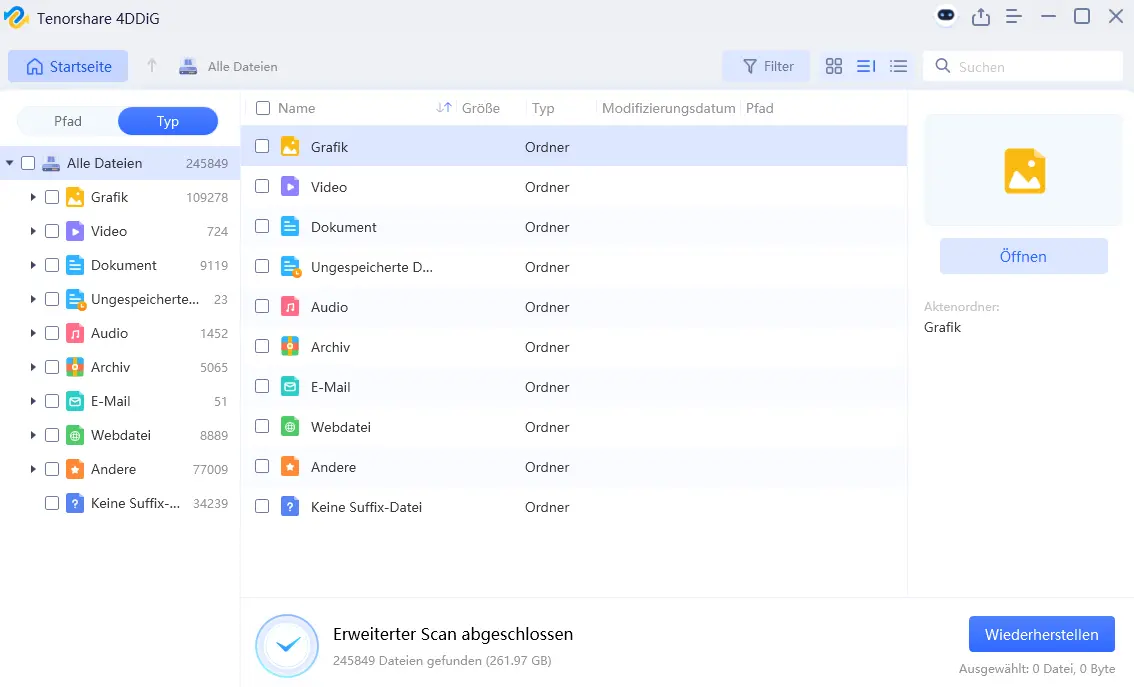This screenshot has height=687, width=1134.
Task: Select the Typ tab
Action: click(x=168, y=121)
